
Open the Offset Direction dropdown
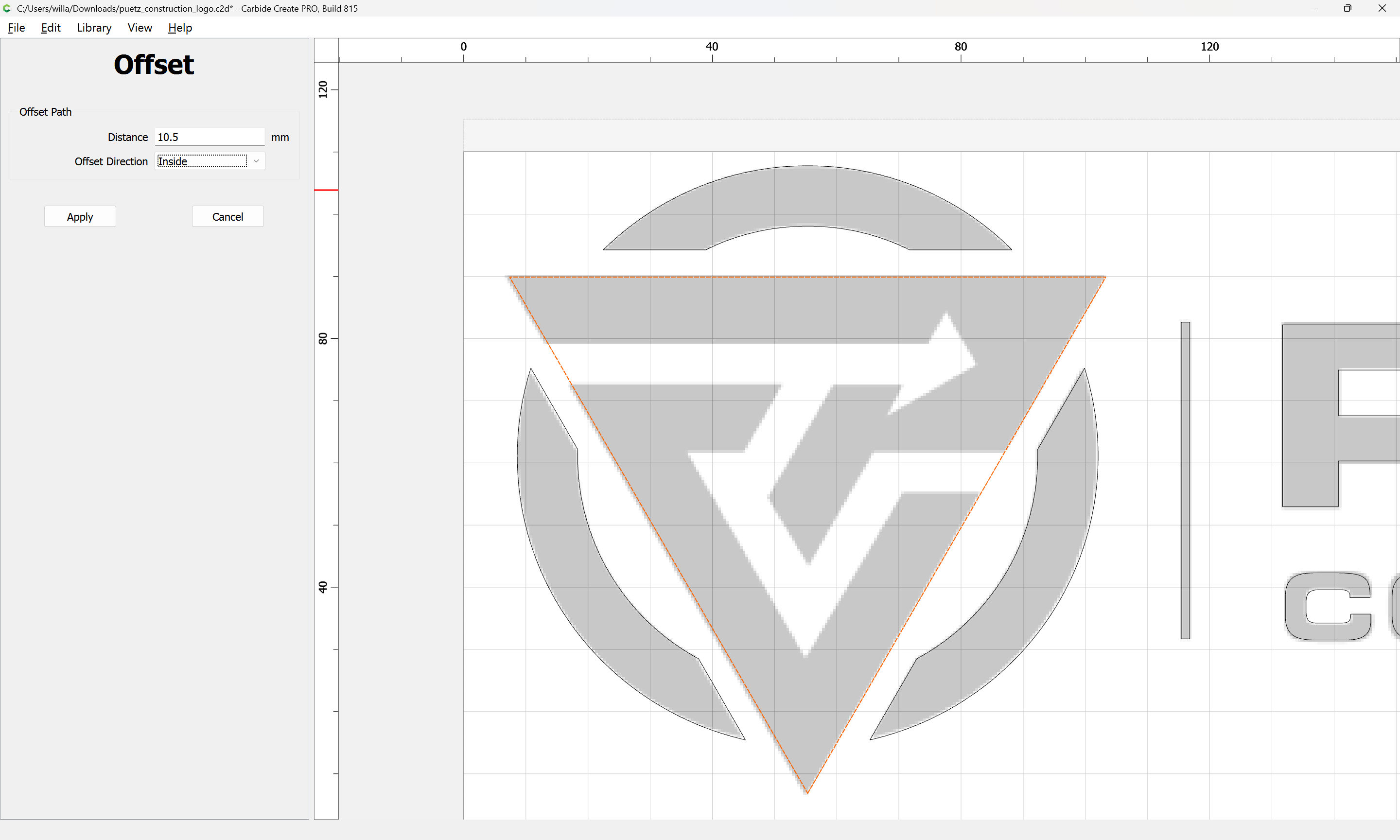coord(210,161)
